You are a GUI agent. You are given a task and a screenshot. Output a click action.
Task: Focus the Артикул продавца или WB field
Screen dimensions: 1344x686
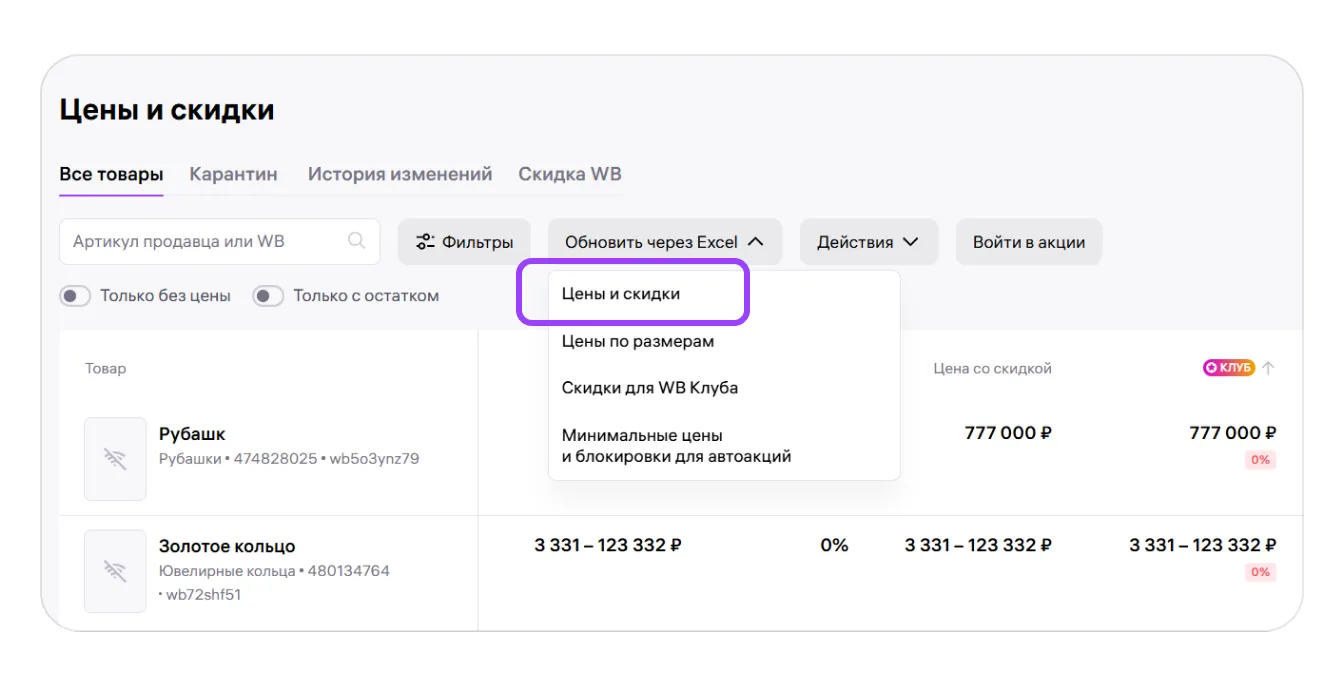[x=205, y=242]
